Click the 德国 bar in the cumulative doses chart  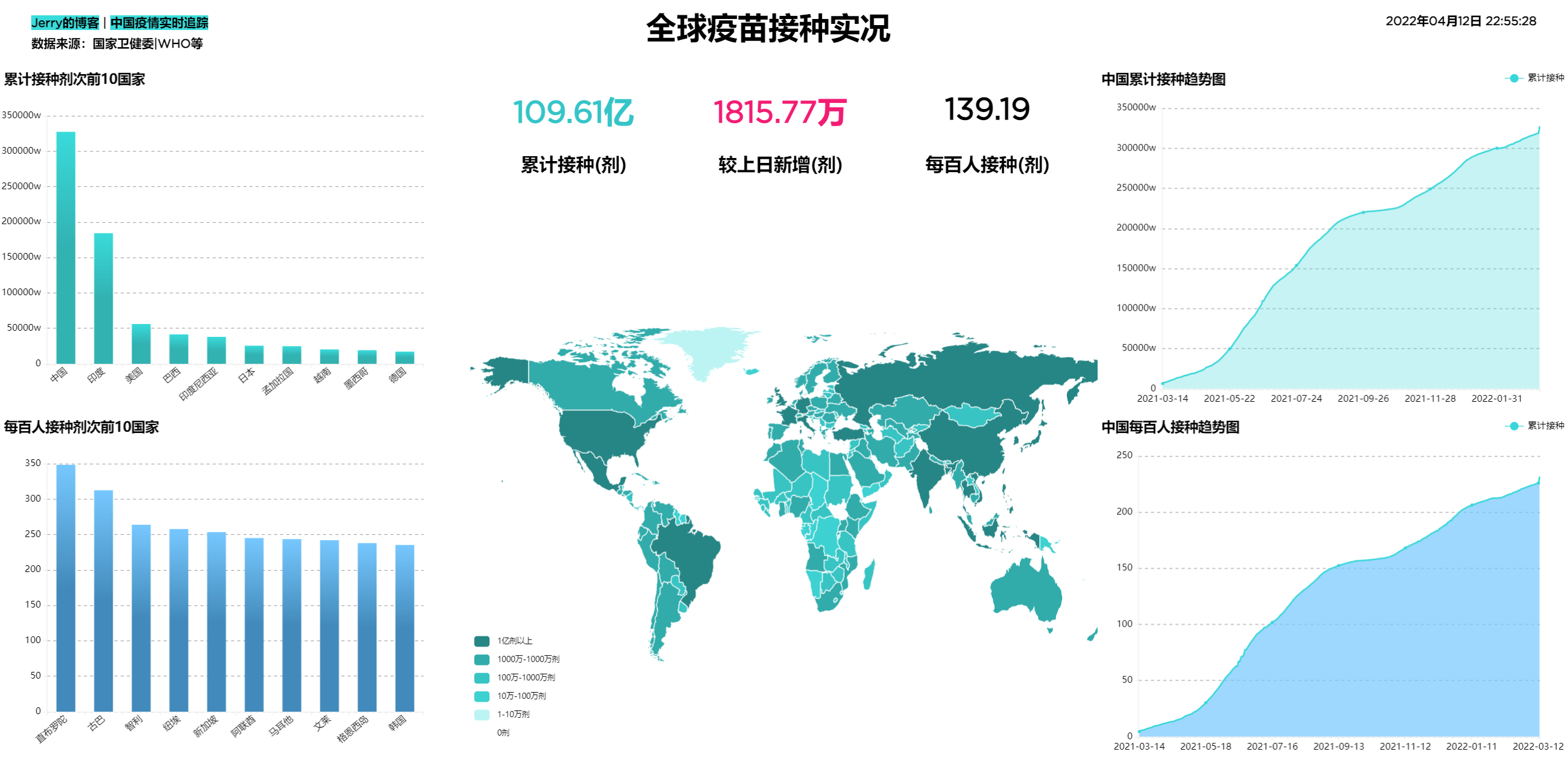(405, 358)
